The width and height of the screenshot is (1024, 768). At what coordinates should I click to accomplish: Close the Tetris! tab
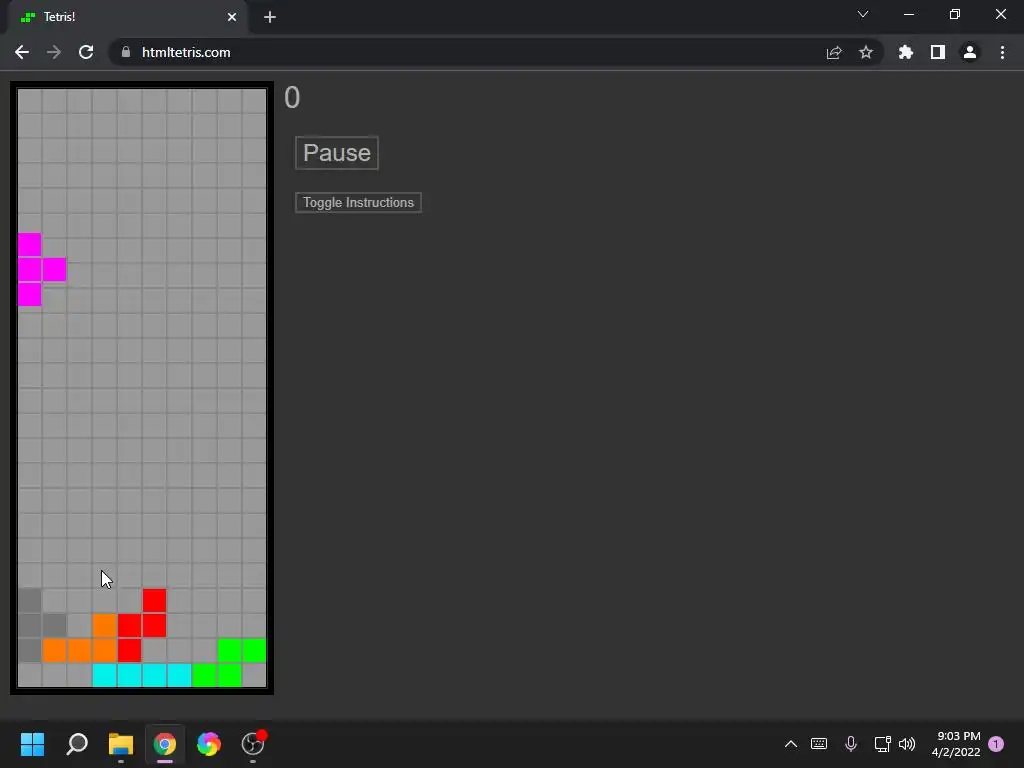pyautogui.click(x=232, y=17)
